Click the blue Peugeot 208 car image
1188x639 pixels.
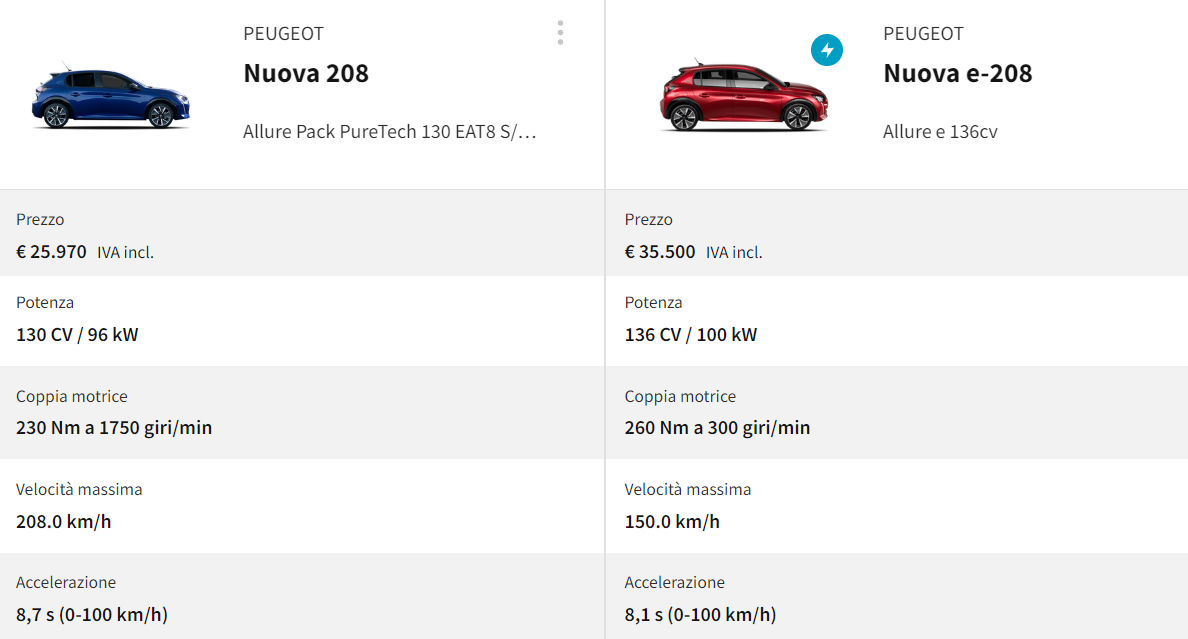click(x=110, y=98)
